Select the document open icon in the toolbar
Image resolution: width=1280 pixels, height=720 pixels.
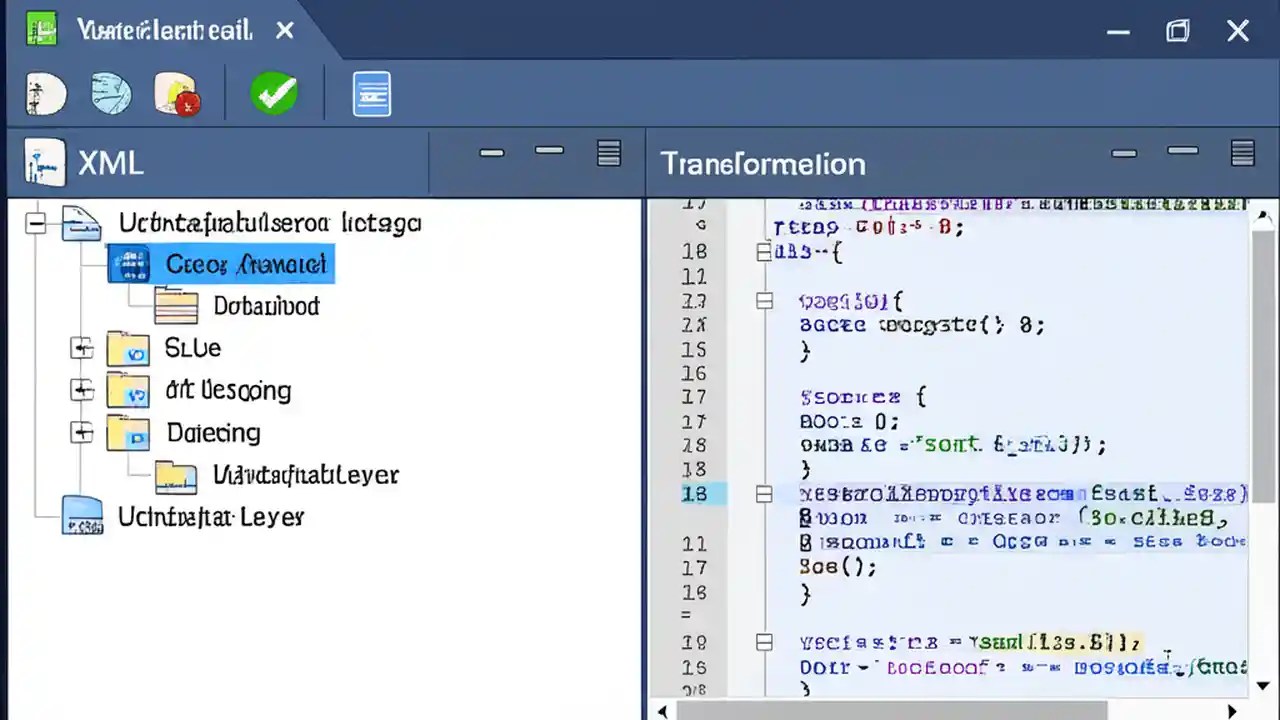coord(45,93)
